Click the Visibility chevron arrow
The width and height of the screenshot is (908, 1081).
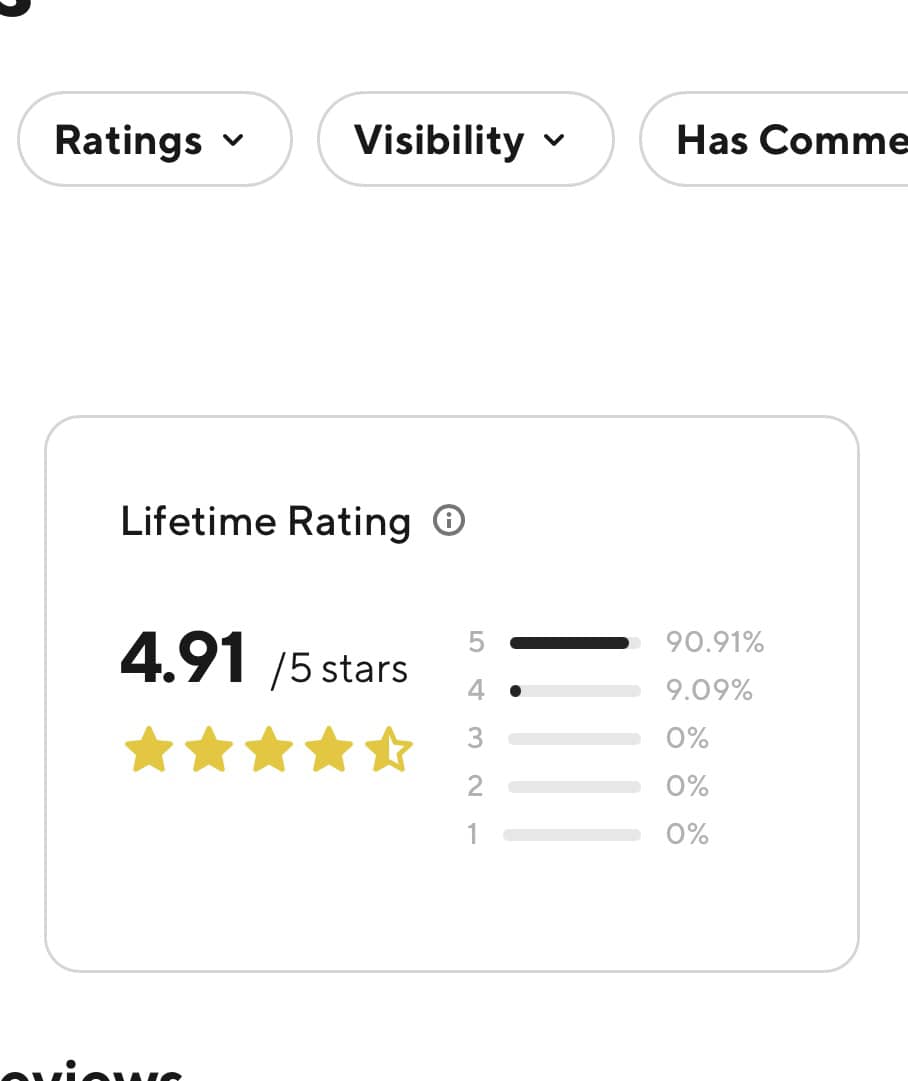pos(554,141)
